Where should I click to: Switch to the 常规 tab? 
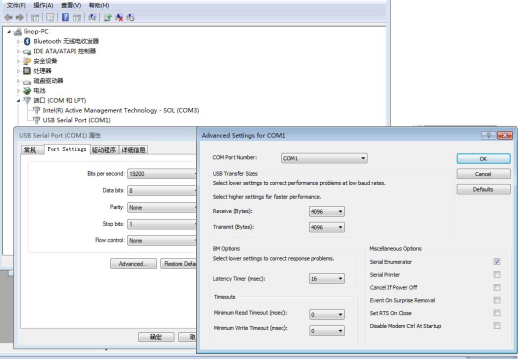(x=32, y=150)
